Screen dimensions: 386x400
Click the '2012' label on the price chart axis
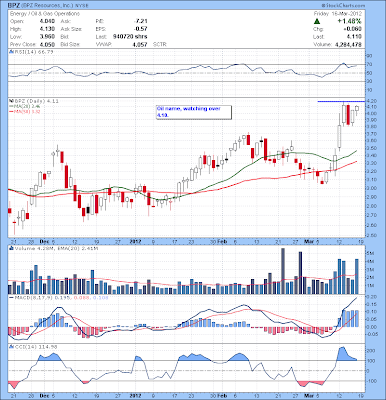136,241
